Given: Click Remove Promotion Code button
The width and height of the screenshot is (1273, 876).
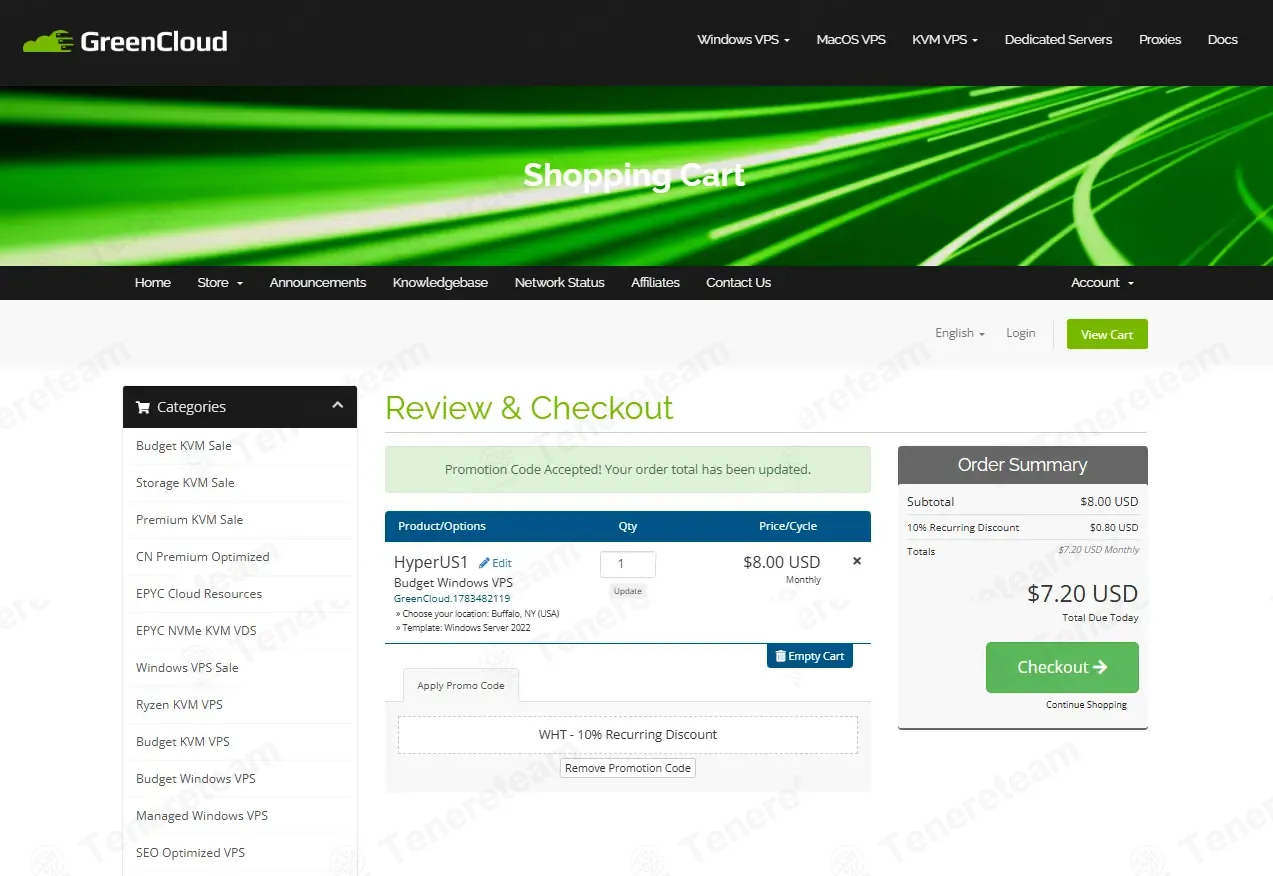Looking at the screenshot, I should pos(628,768).
